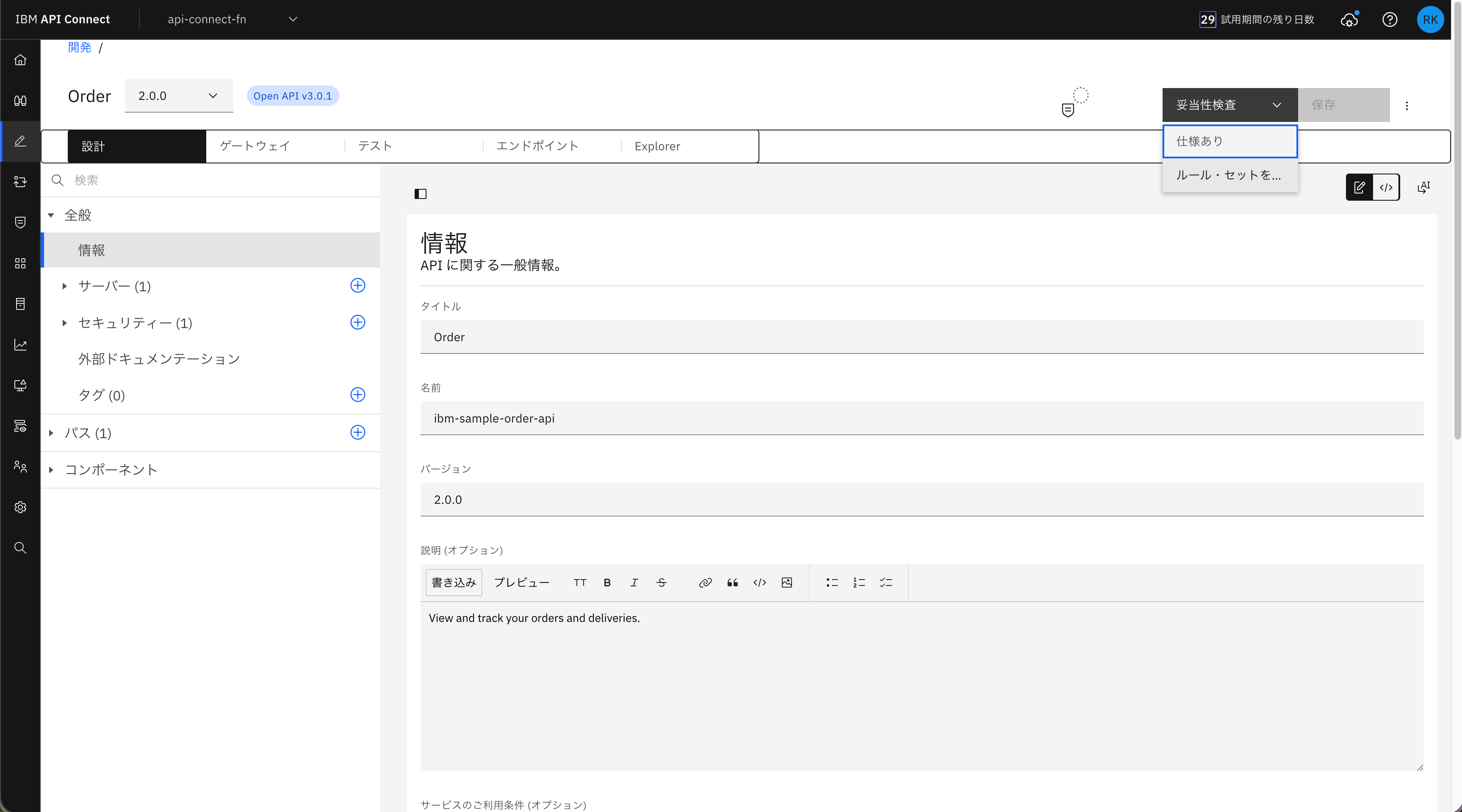Switch to source code view toggle
1462x812 pixels.
point(1386,187)
